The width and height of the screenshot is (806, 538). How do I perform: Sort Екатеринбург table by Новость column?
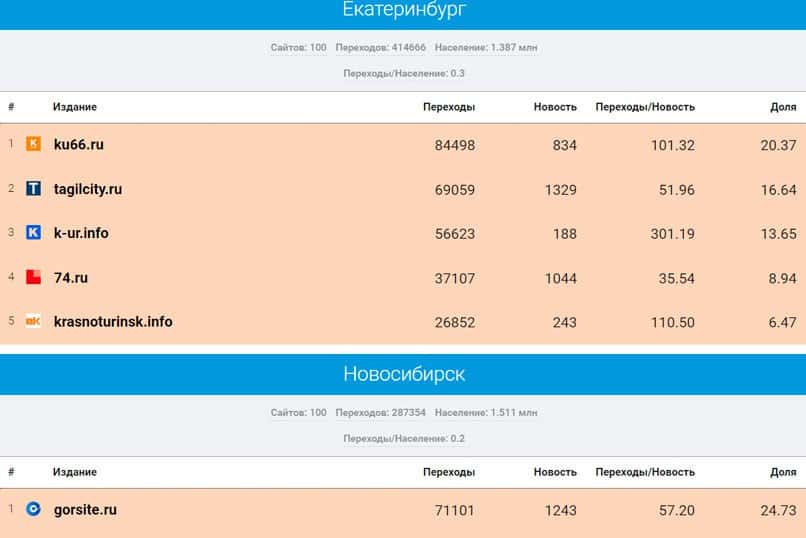pyautogui.click(x=555, y=107)
